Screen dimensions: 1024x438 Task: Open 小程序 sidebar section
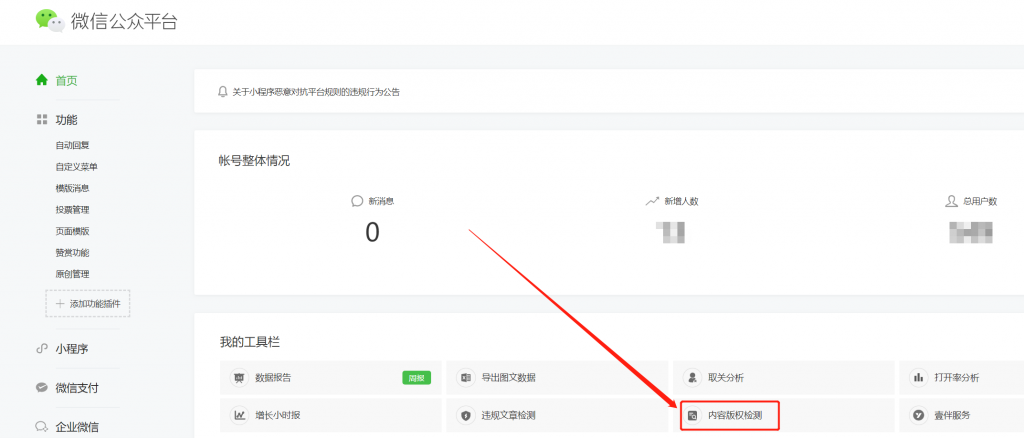click(72, 349)
